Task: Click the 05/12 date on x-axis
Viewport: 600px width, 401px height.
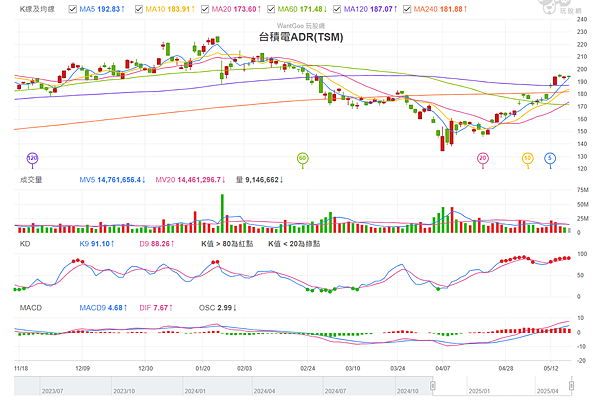Action: click(551, 368)
